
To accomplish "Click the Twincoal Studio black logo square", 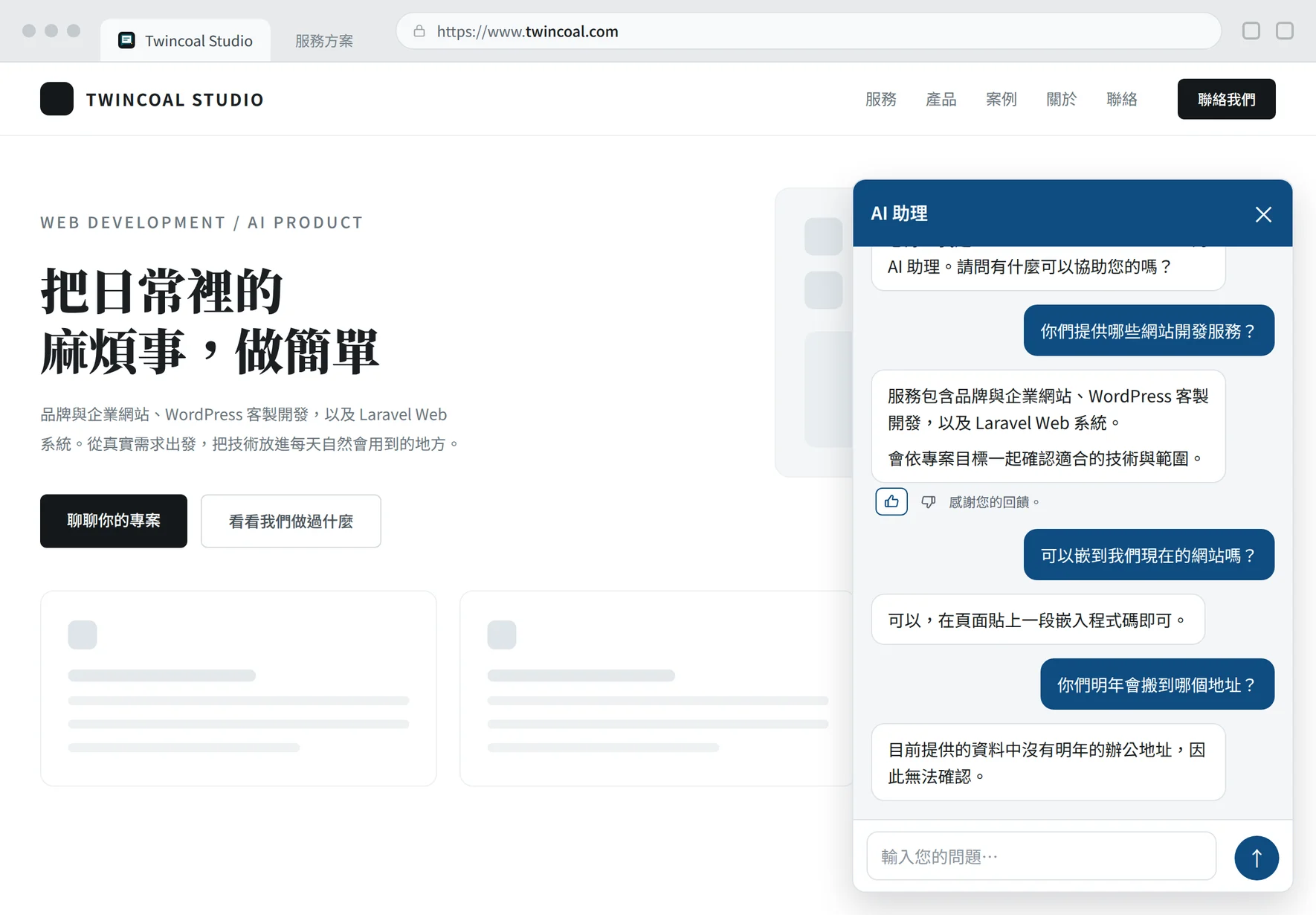I will [57, 99].
